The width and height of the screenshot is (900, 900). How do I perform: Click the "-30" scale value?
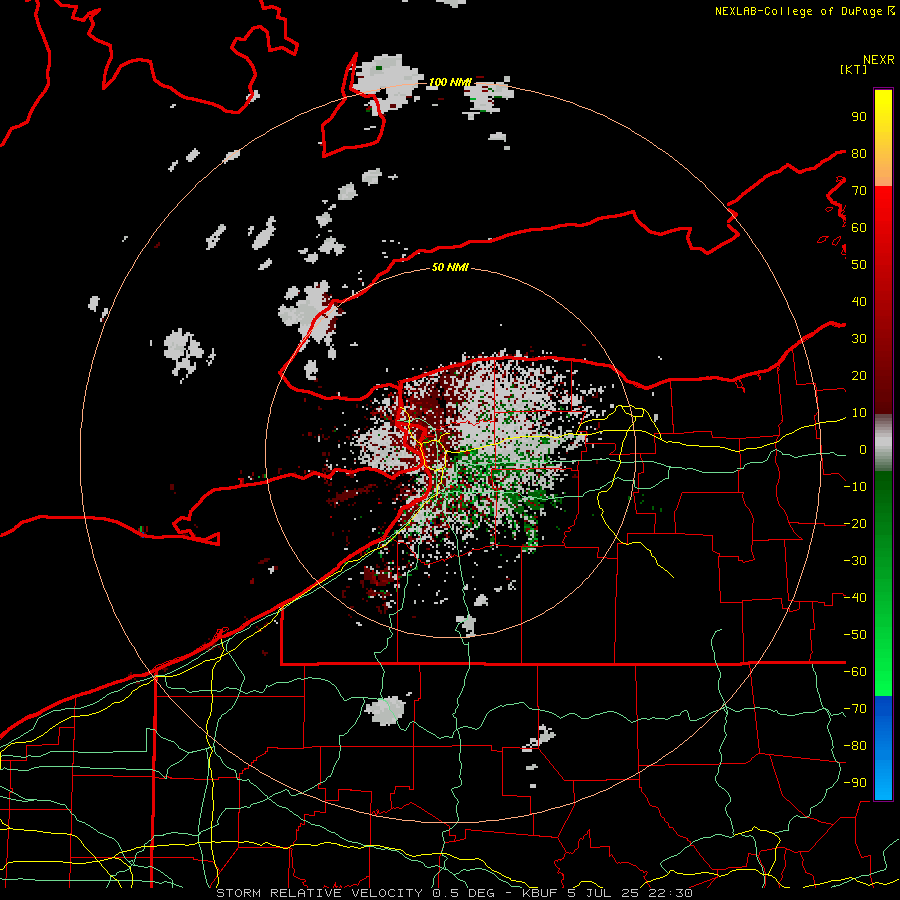point(855,561)
